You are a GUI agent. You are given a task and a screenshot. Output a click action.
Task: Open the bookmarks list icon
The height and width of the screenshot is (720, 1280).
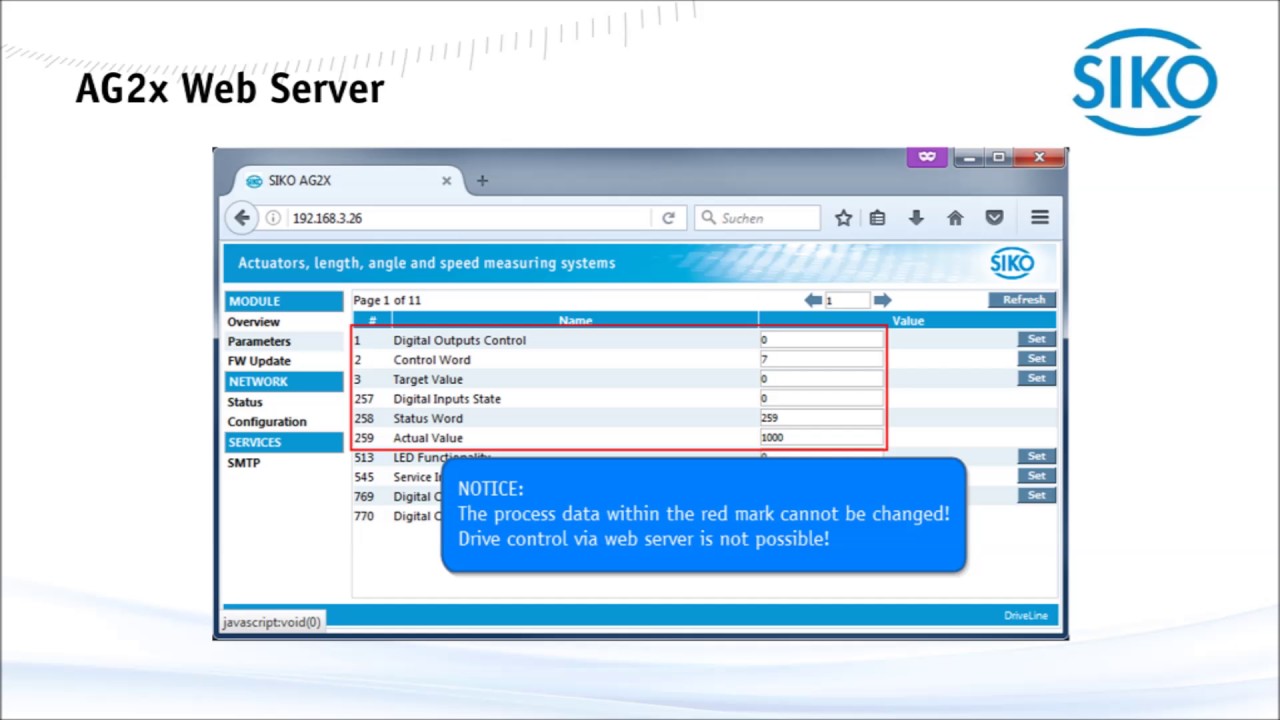(877, 218)
